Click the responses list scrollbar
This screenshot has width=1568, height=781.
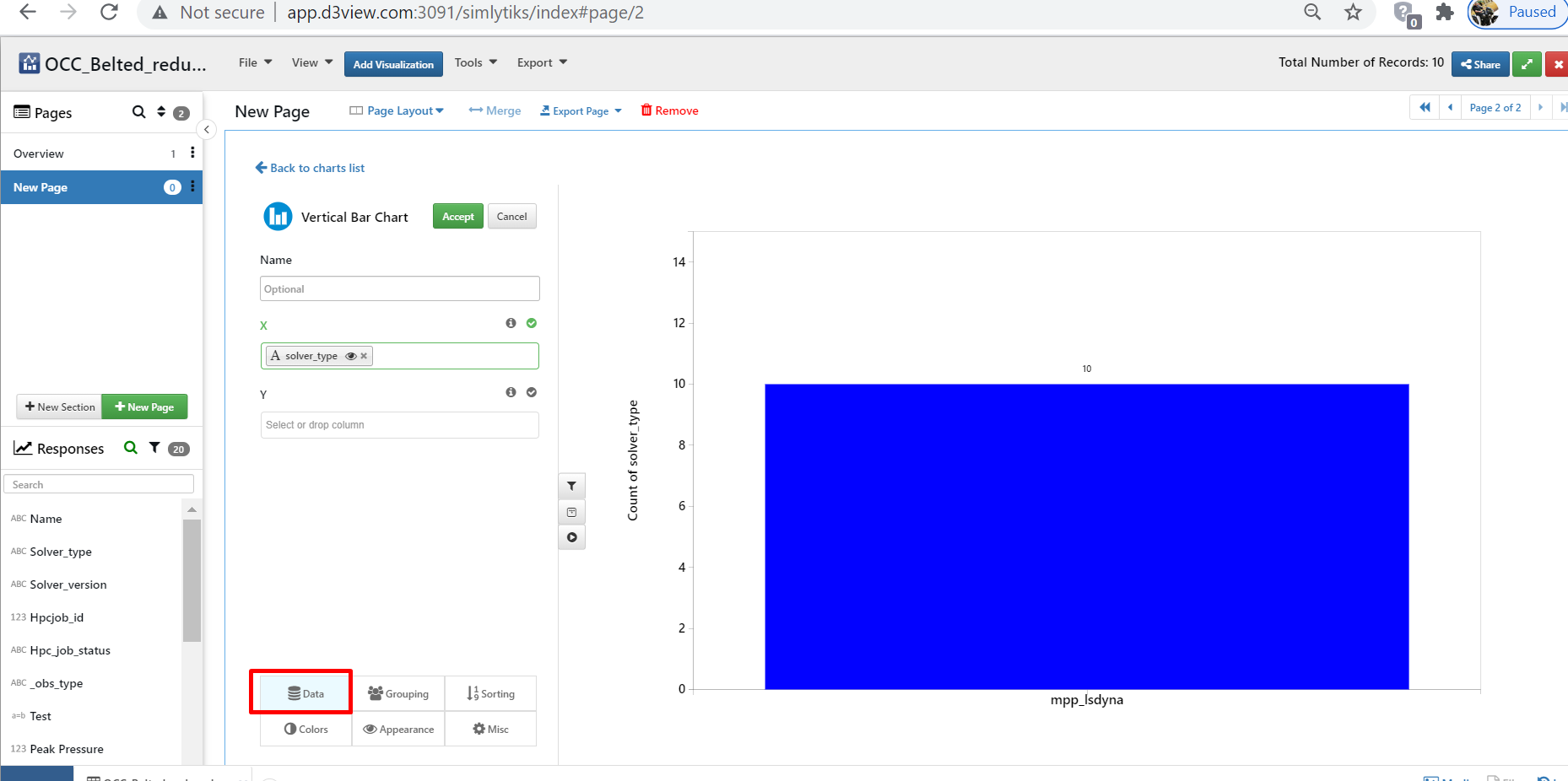pyautogui.click(x=192, y=580)
